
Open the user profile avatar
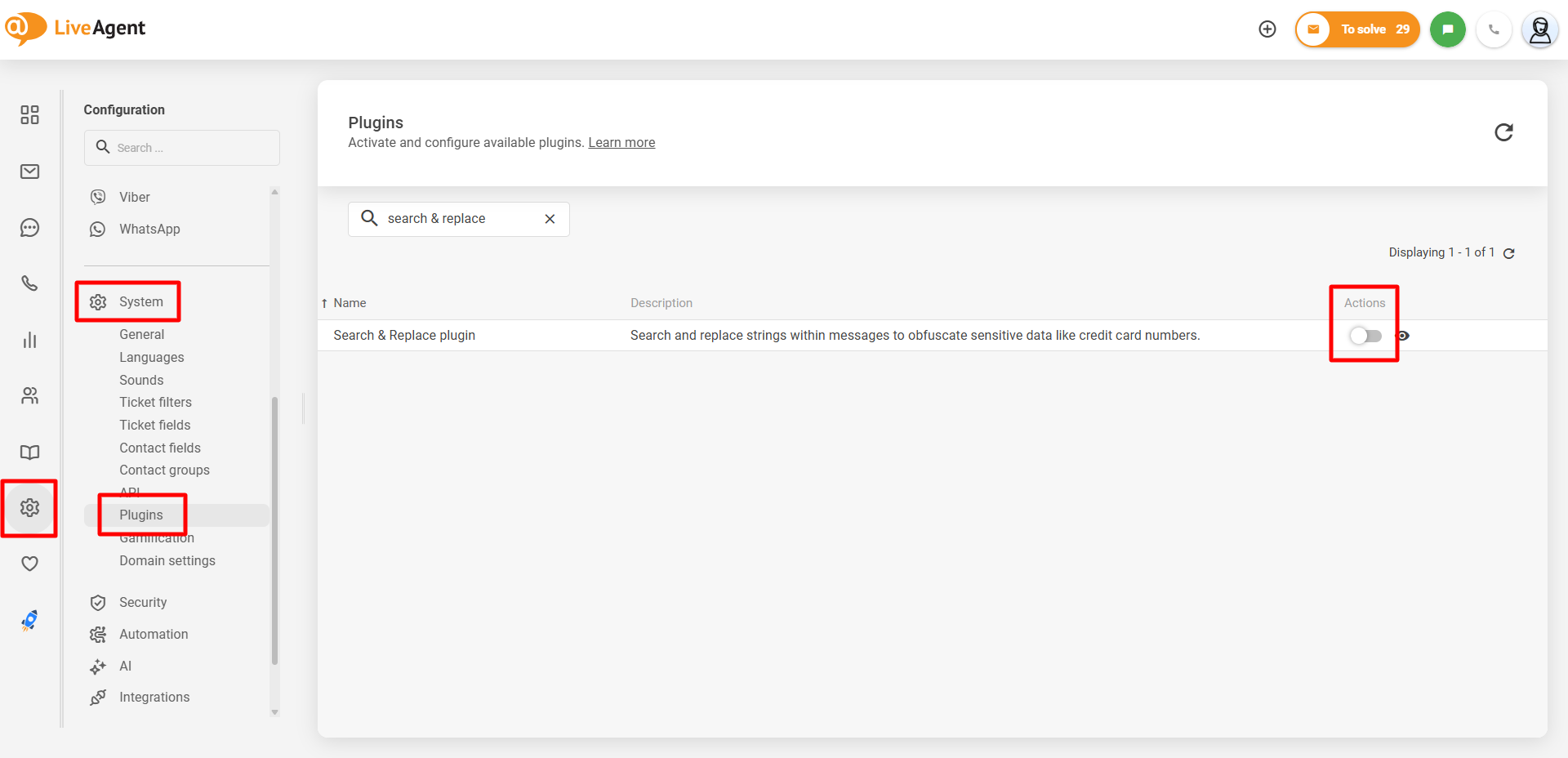(1539, 30)
